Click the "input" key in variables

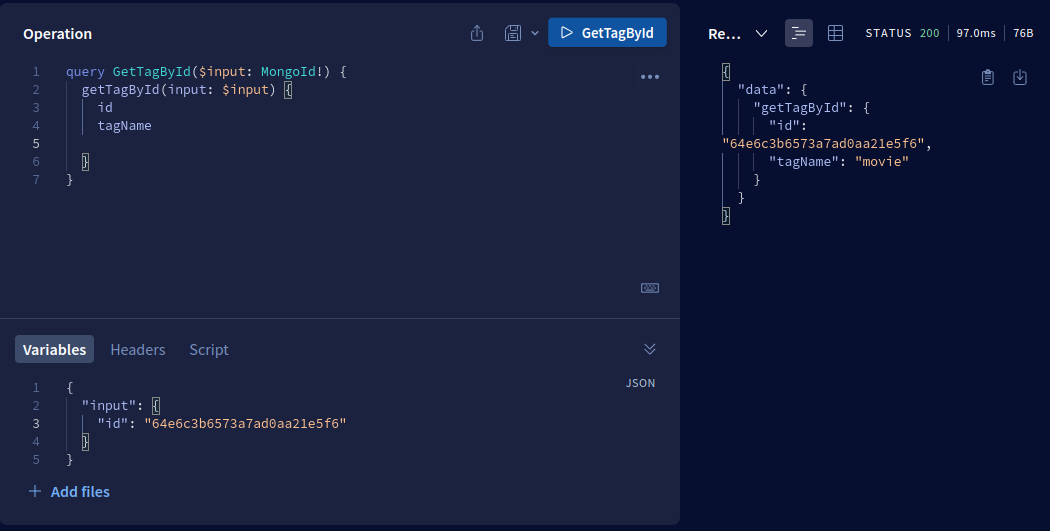(x=108, y=405)
